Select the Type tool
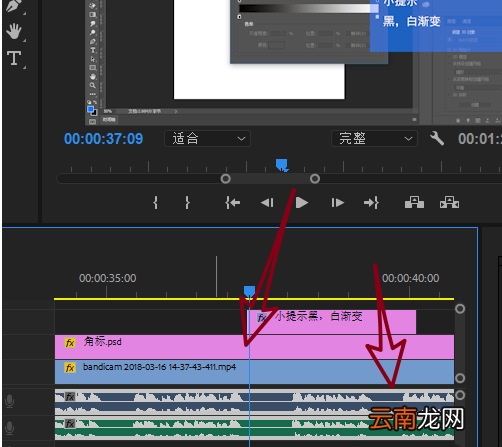Screen dimensions: 502x447 (14, 58)
